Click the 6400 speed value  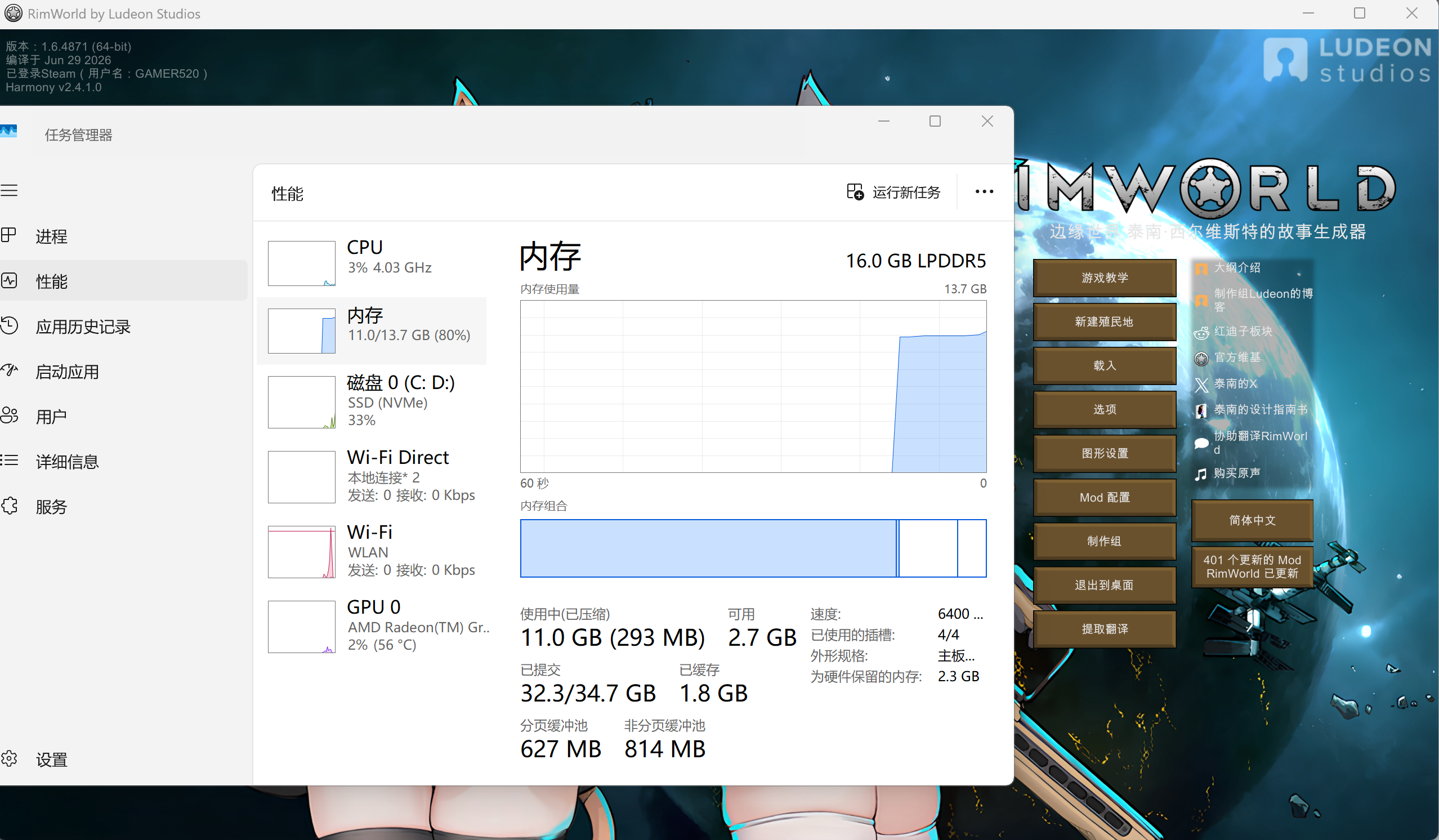pos(960,614)
